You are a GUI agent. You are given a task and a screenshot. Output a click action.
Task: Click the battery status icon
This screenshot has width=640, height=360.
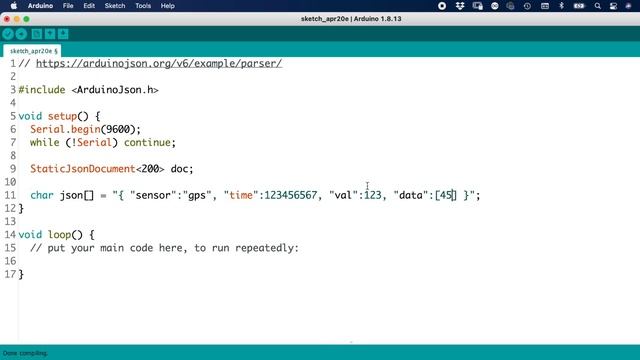[579, 6]
